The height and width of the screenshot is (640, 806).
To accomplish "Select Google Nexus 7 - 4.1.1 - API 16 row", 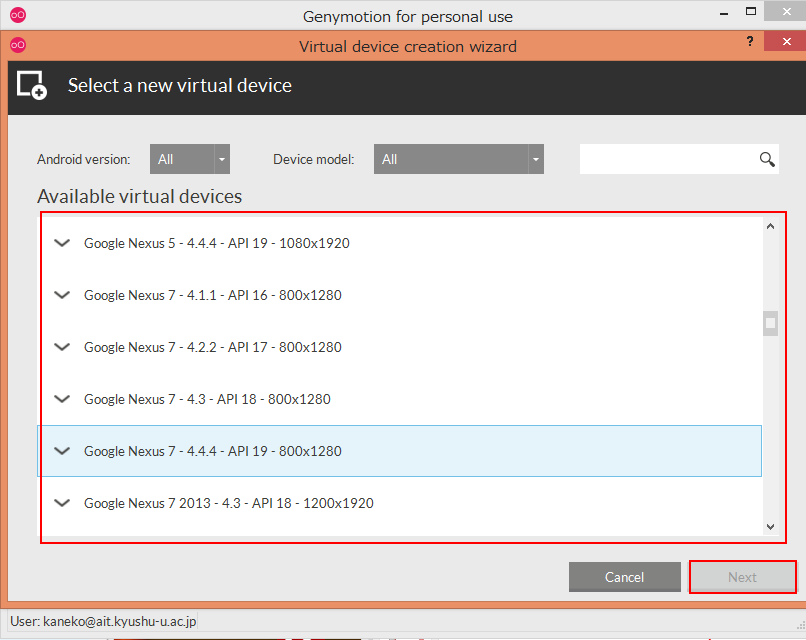I will [x=399, y=295].
